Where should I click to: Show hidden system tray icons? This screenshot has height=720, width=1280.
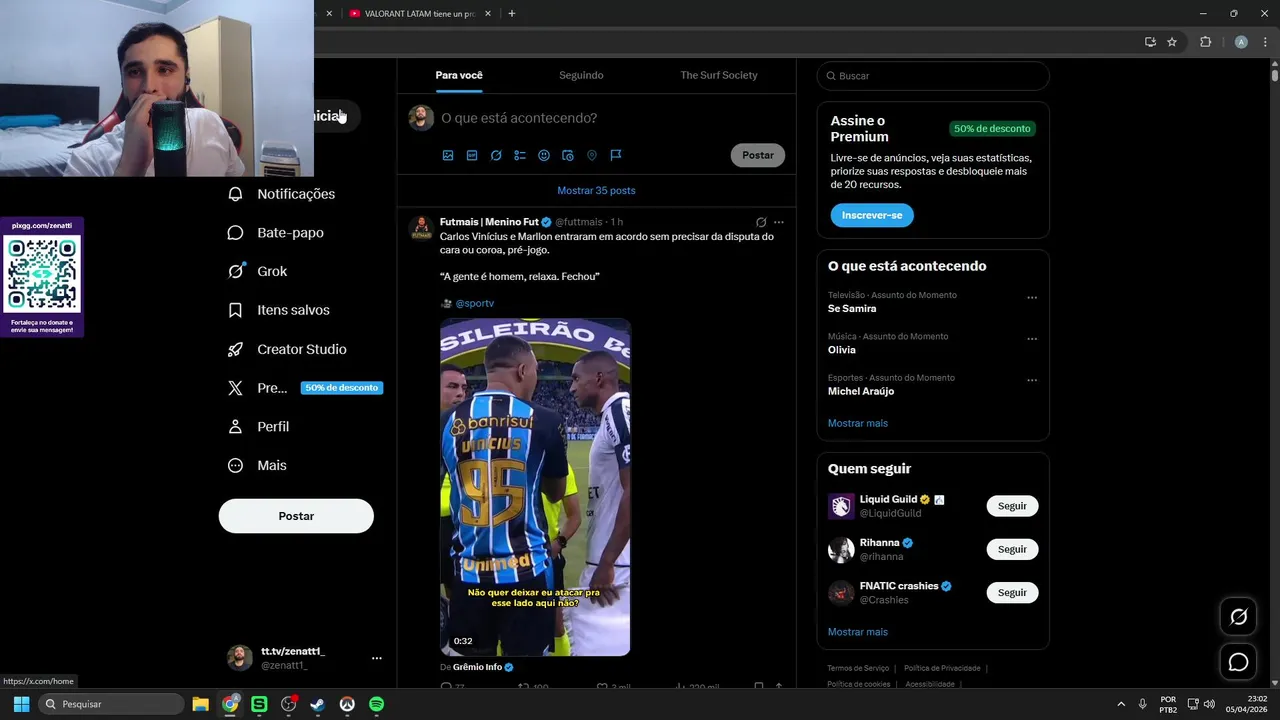tap(1121, 704)
